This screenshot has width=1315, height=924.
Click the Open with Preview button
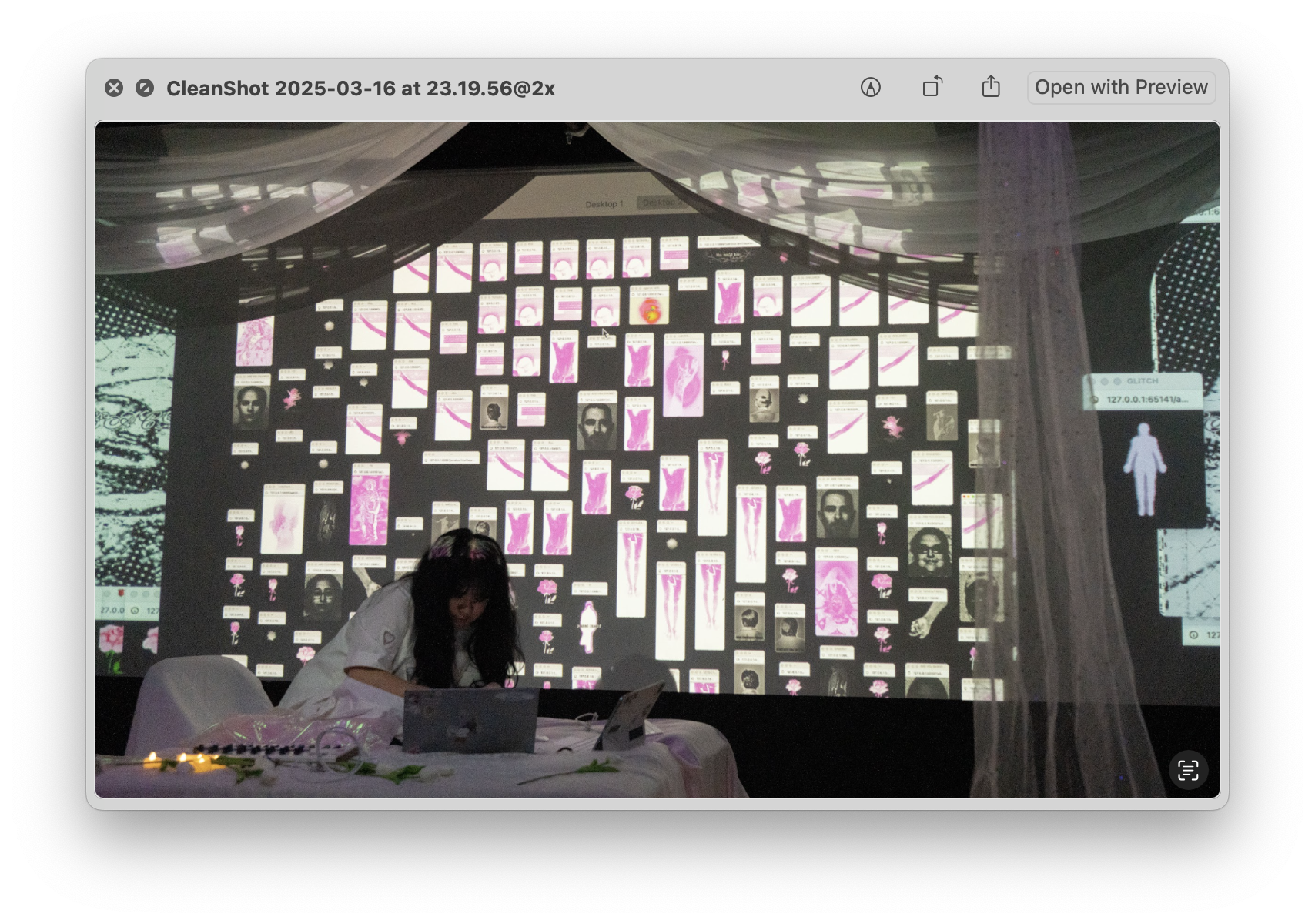[1121, 87]
